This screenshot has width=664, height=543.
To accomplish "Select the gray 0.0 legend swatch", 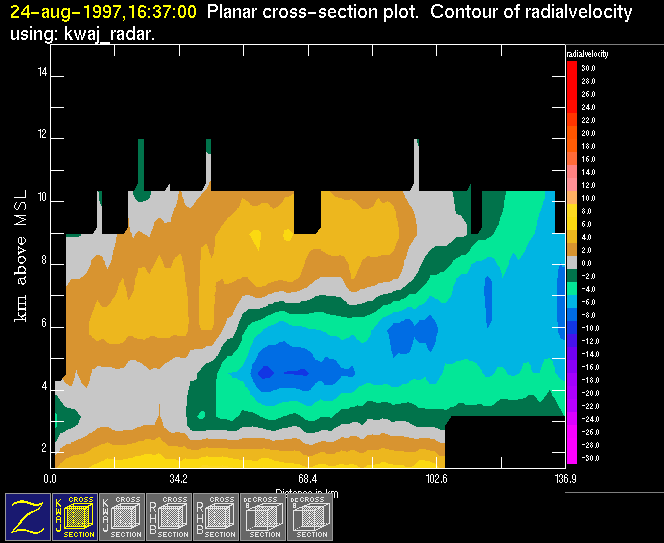I will [x=572, y=262].
